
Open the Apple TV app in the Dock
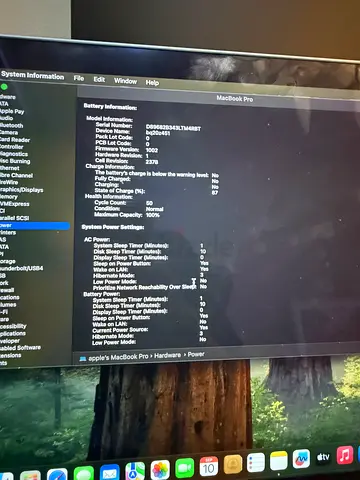323,457
